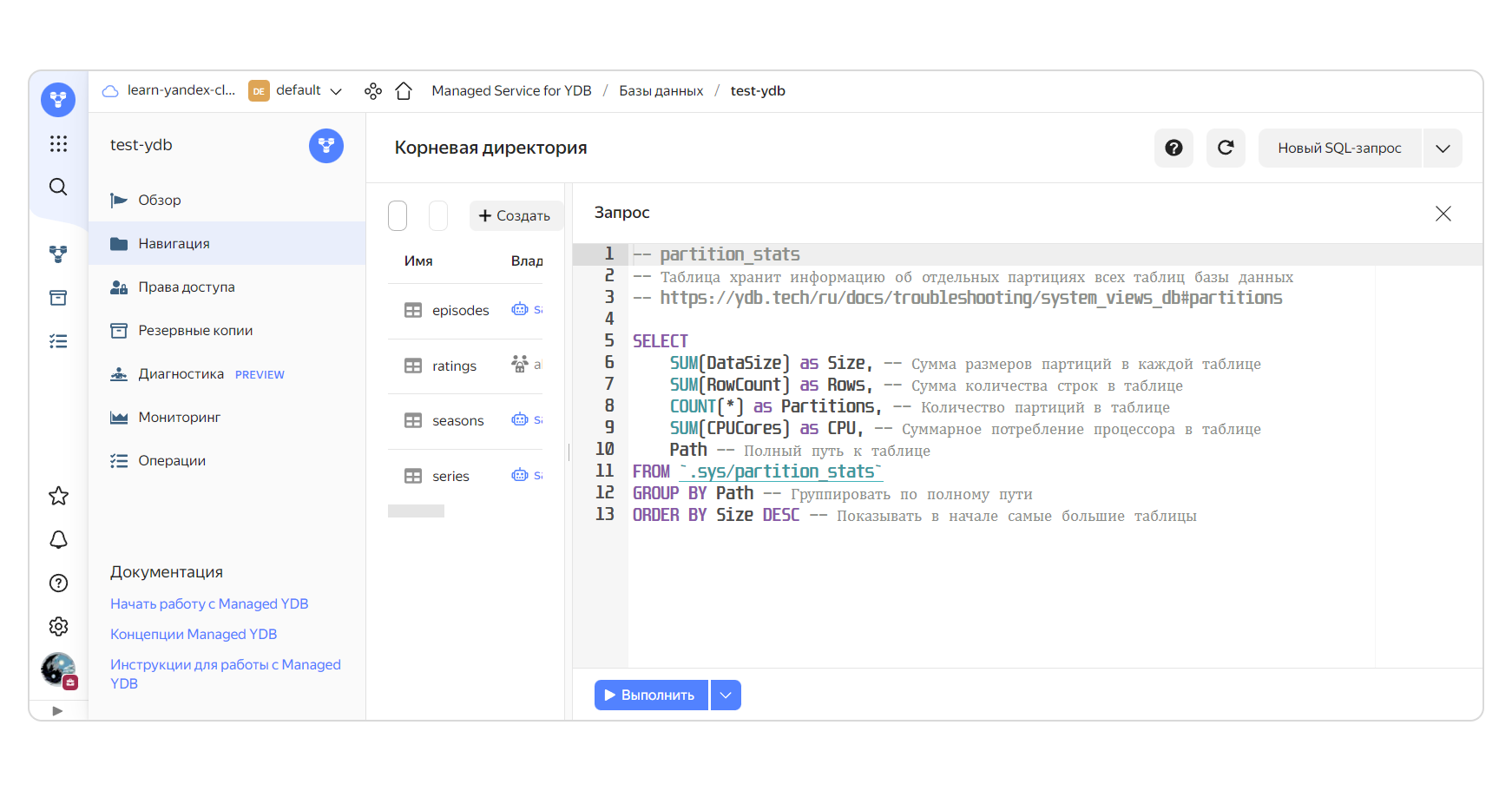Open favorites star icon in sidebar

[x=58, y=497]
